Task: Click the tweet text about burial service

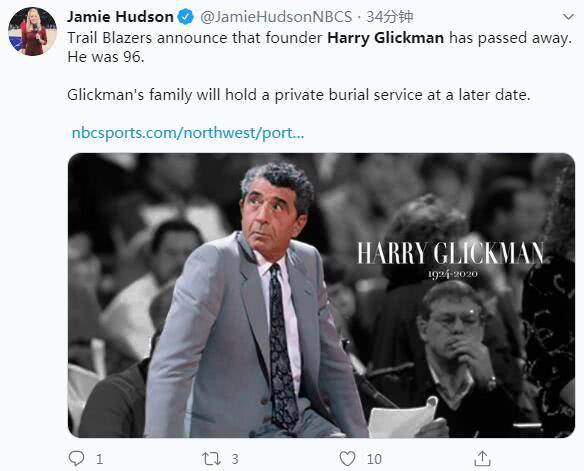Action: pyautogui.click(x=298, y=95)
